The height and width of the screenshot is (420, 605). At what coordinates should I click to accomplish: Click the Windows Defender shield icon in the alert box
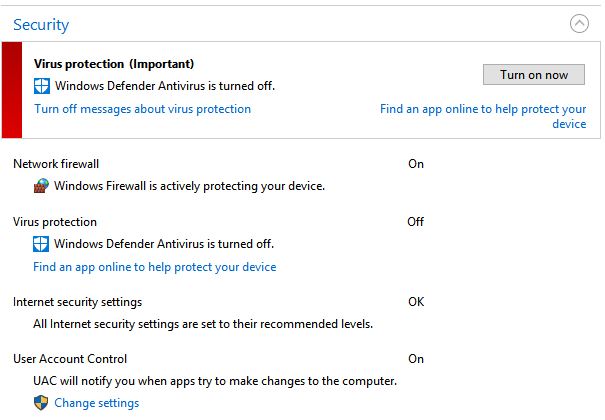click(42, 86)
